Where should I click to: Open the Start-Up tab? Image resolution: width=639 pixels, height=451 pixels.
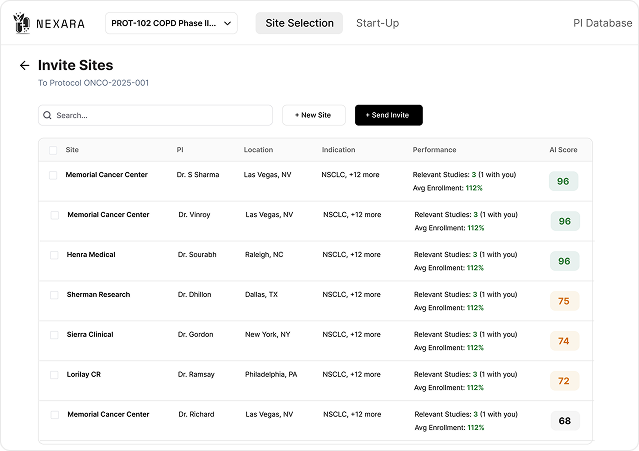tap(377, 23)
